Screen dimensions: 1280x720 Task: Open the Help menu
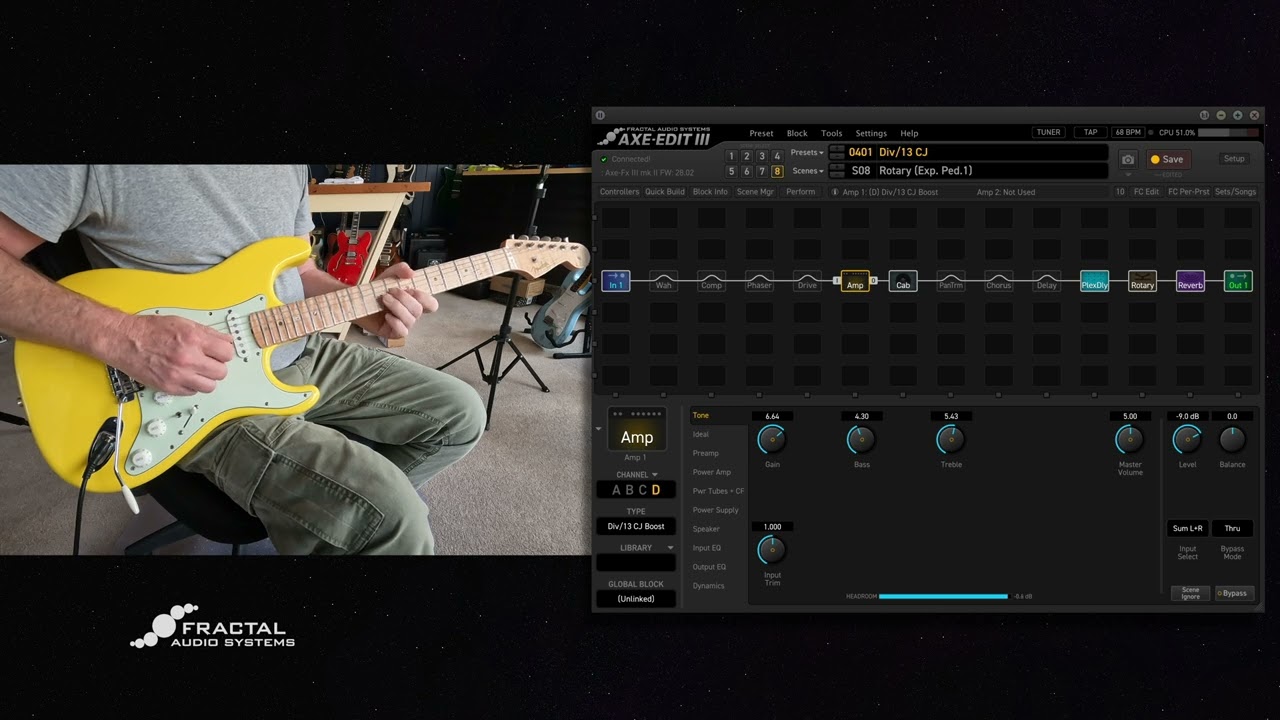909,133
